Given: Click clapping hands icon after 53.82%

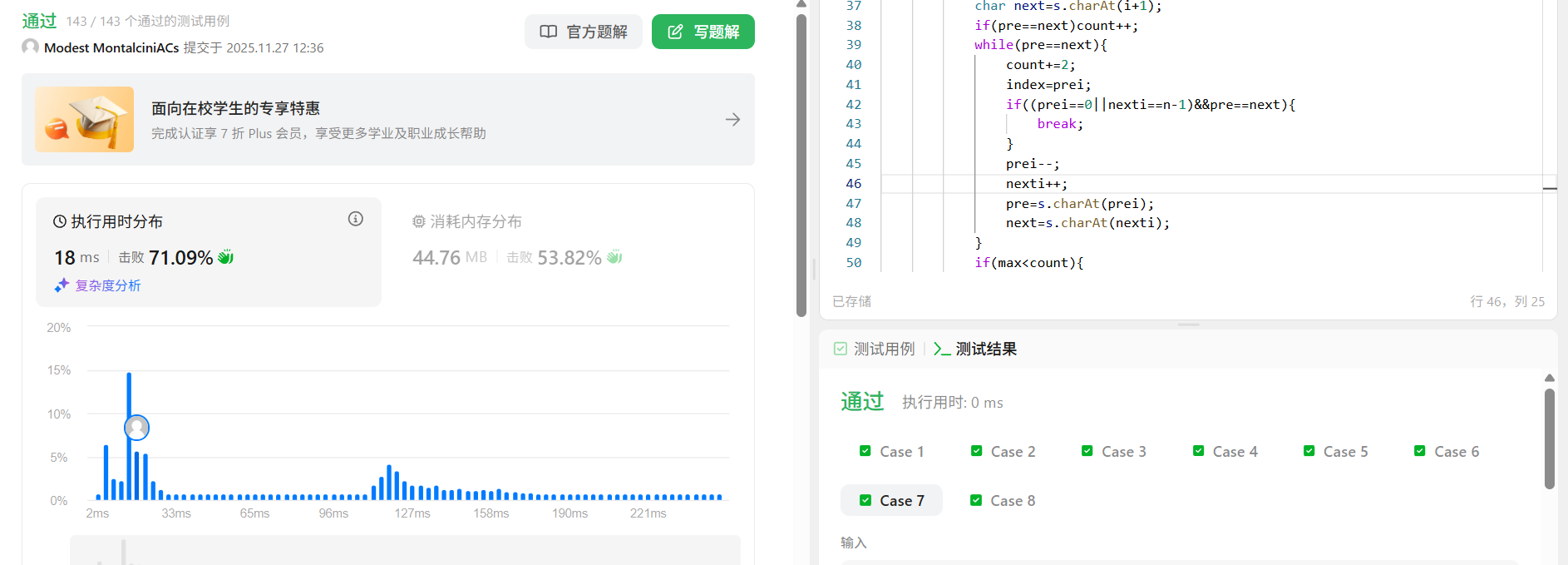Looking at the screenshot, I should click(614, 257).
